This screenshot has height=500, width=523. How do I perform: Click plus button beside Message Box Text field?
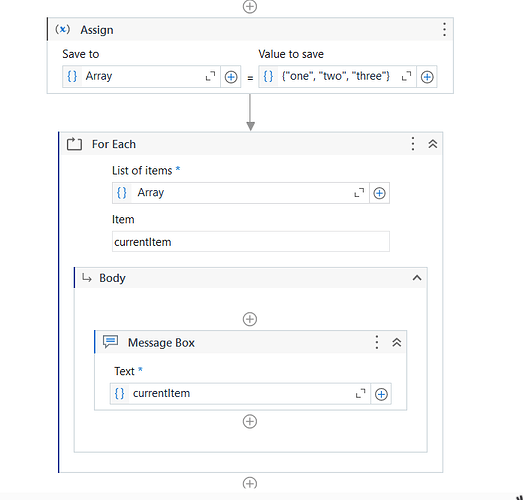381,394
